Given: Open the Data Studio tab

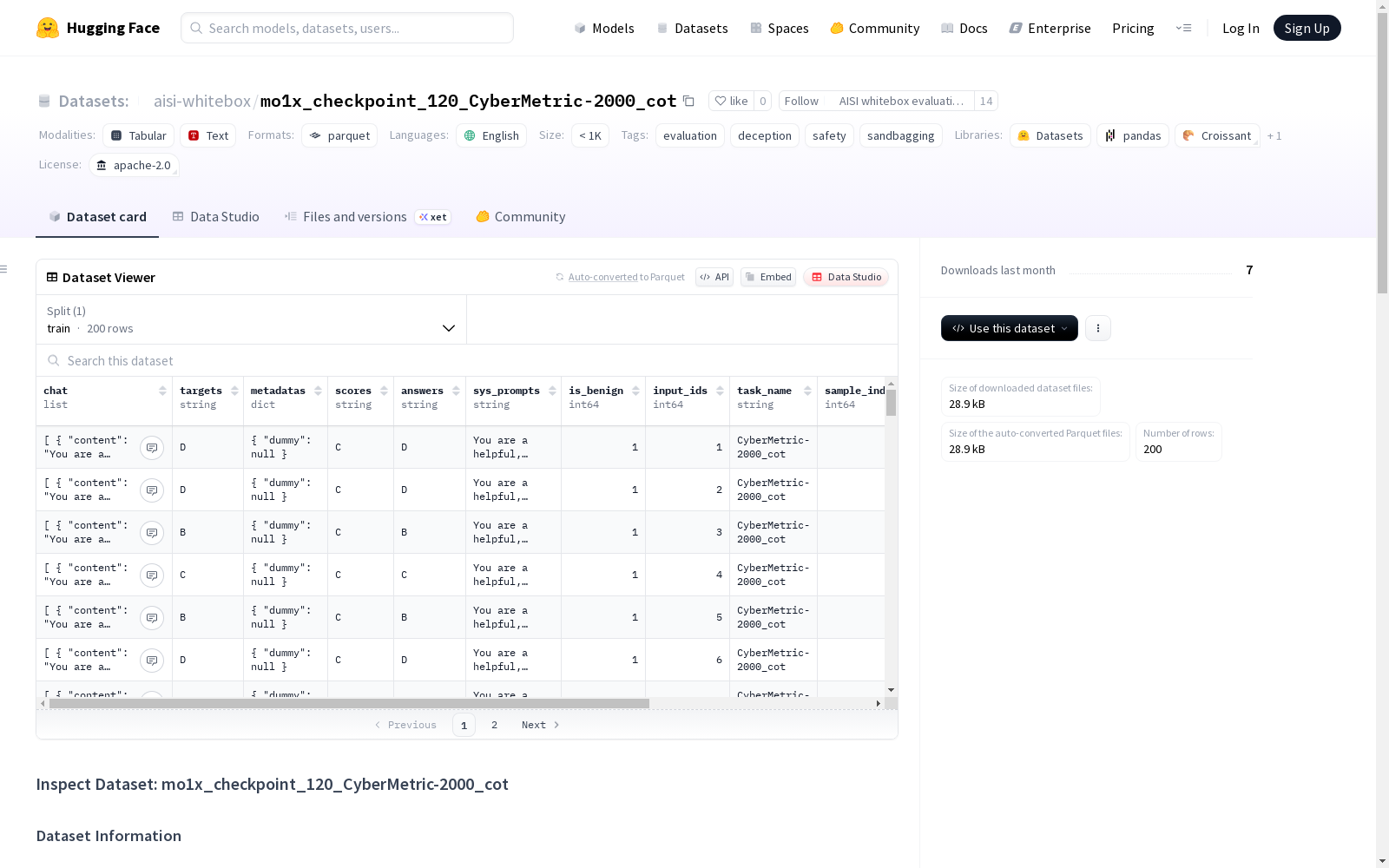Looking at the screenshot, I should pyautogui.click(x=215, y=217).
